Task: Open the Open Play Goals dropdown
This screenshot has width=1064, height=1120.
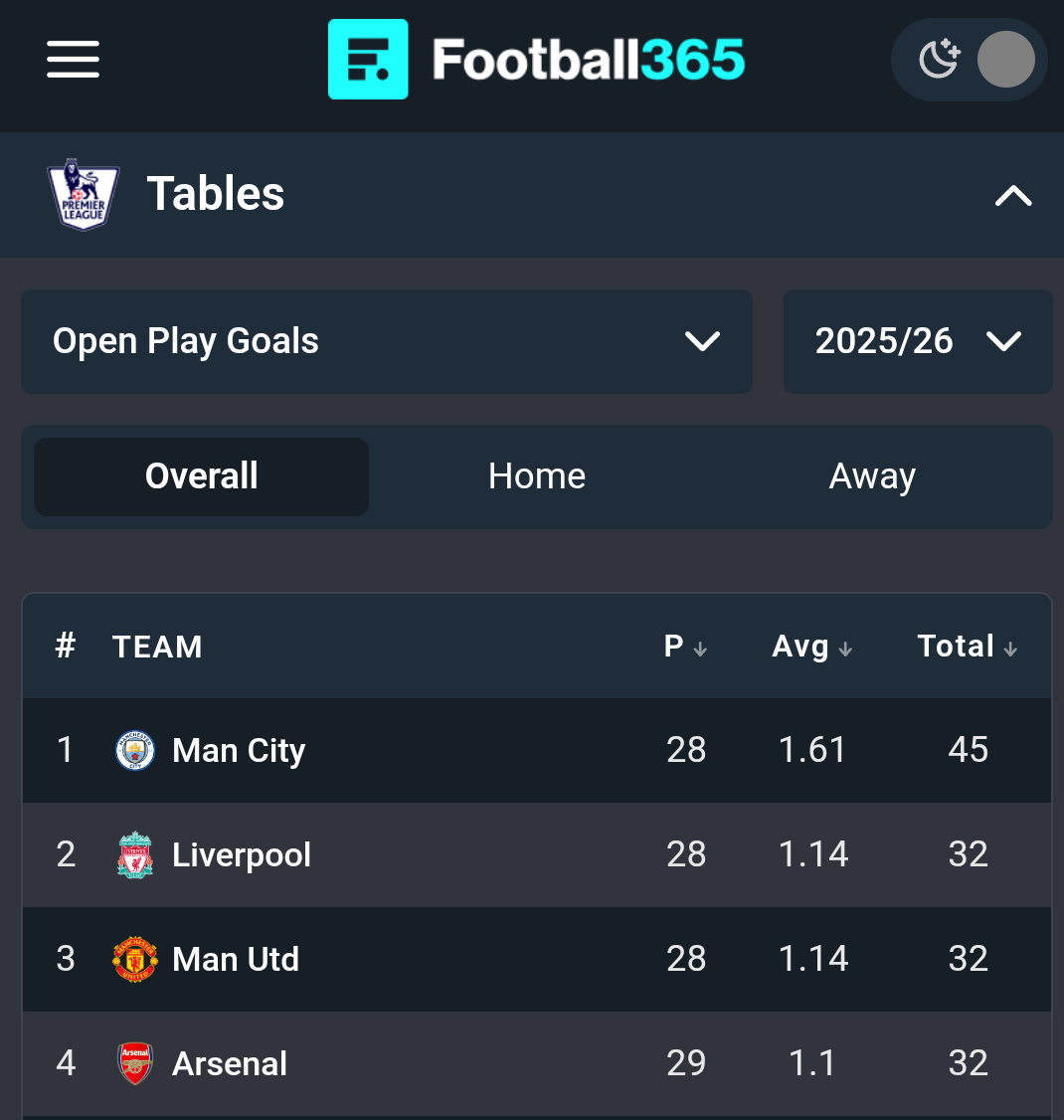Action: [386, 341]
